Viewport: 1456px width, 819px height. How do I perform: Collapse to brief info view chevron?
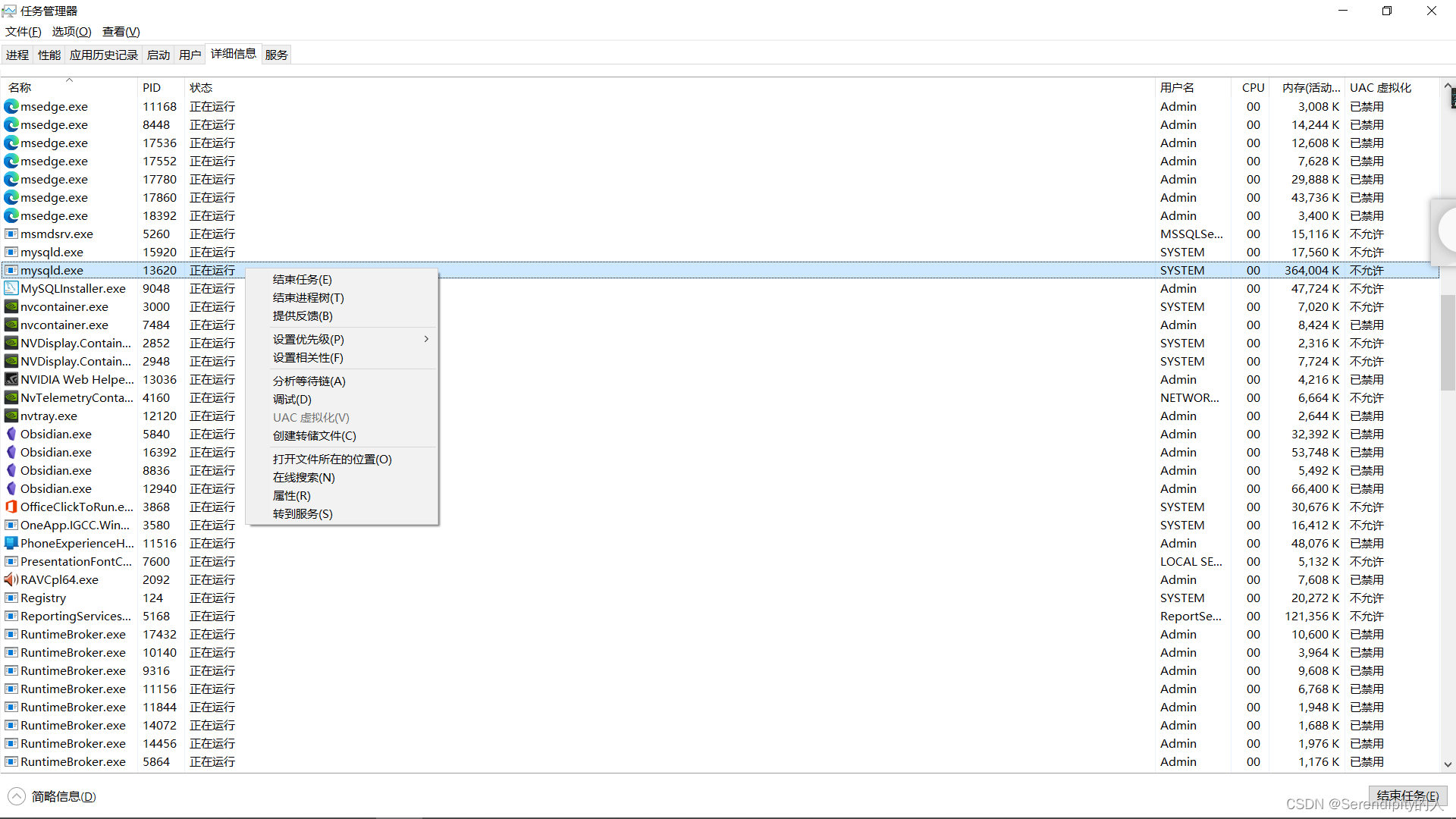(17, 796)
